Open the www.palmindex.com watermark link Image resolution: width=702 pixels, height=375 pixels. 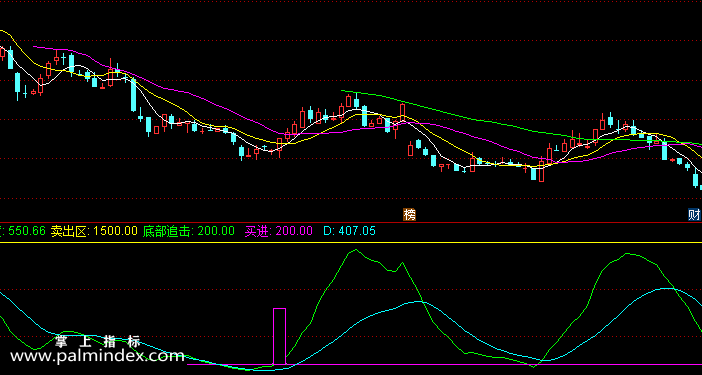pos(97,356)
